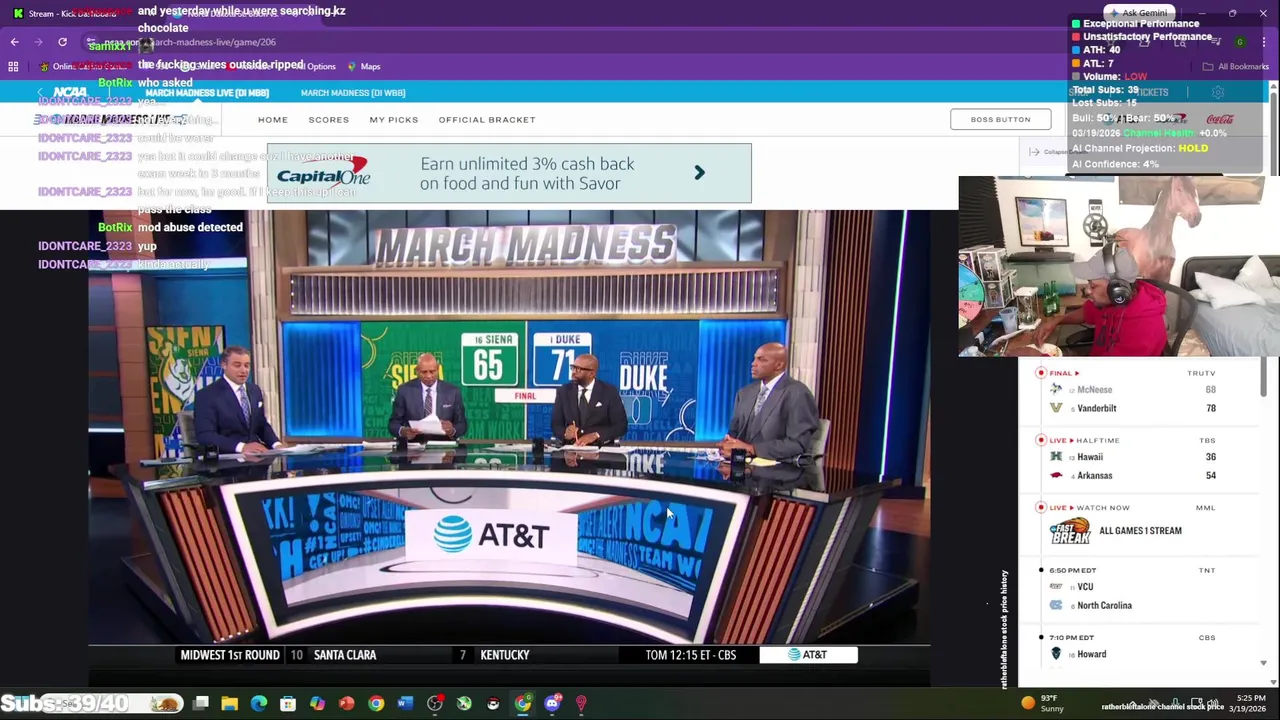
Task: Open the Chrome apps grid shortcut
Action: coord(13,66)
